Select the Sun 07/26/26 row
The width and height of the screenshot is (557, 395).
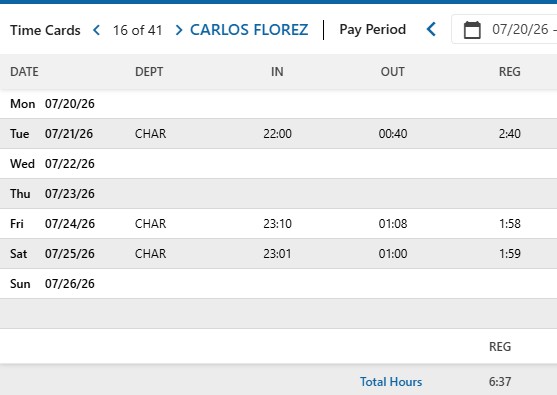pos(278,283)
